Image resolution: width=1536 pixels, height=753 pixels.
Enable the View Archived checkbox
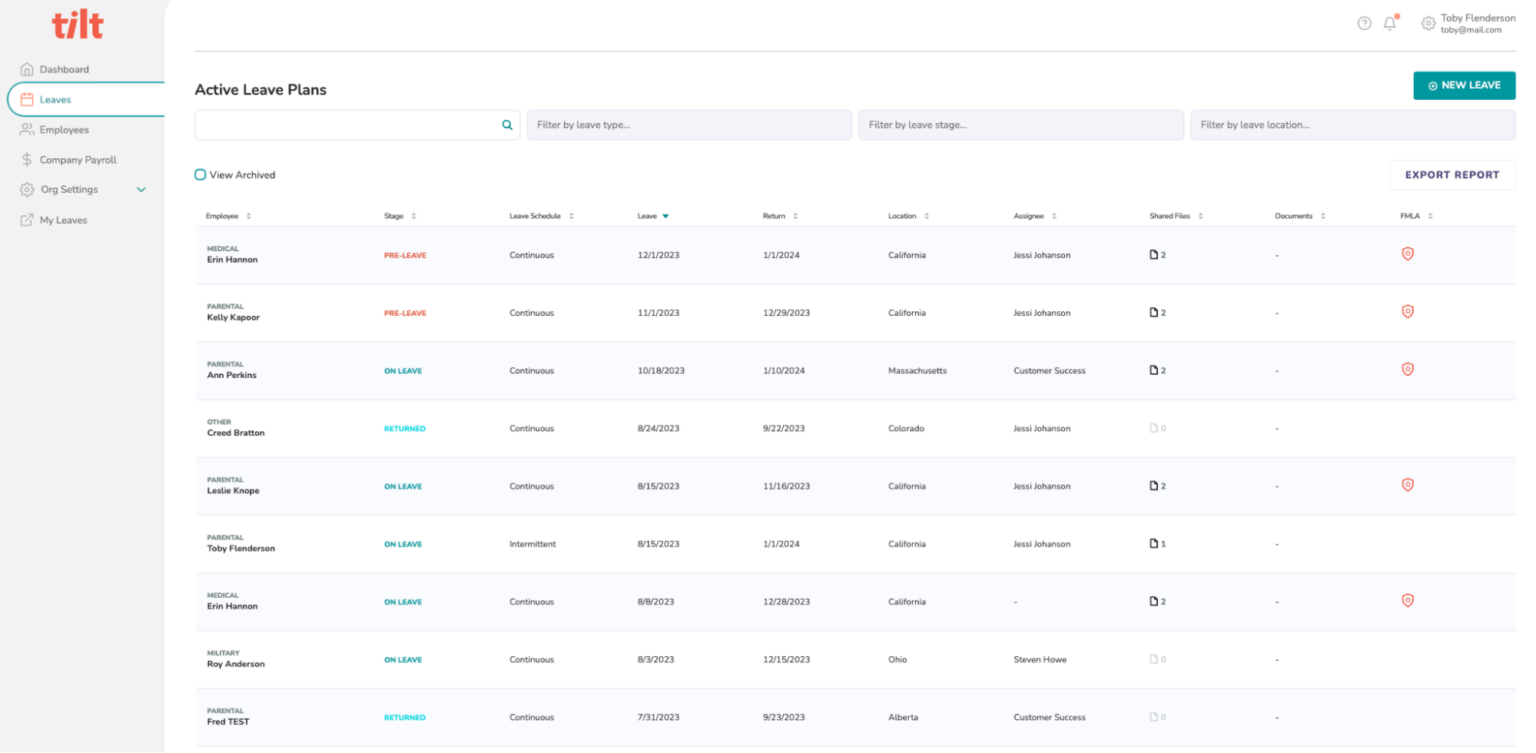200,174
